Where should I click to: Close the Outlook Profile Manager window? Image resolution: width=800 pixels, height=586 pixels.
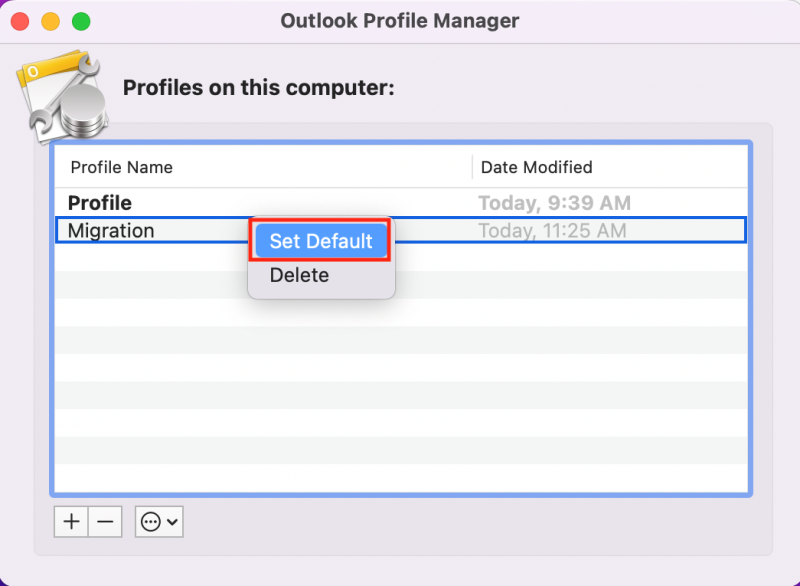[x=20, y=21]
